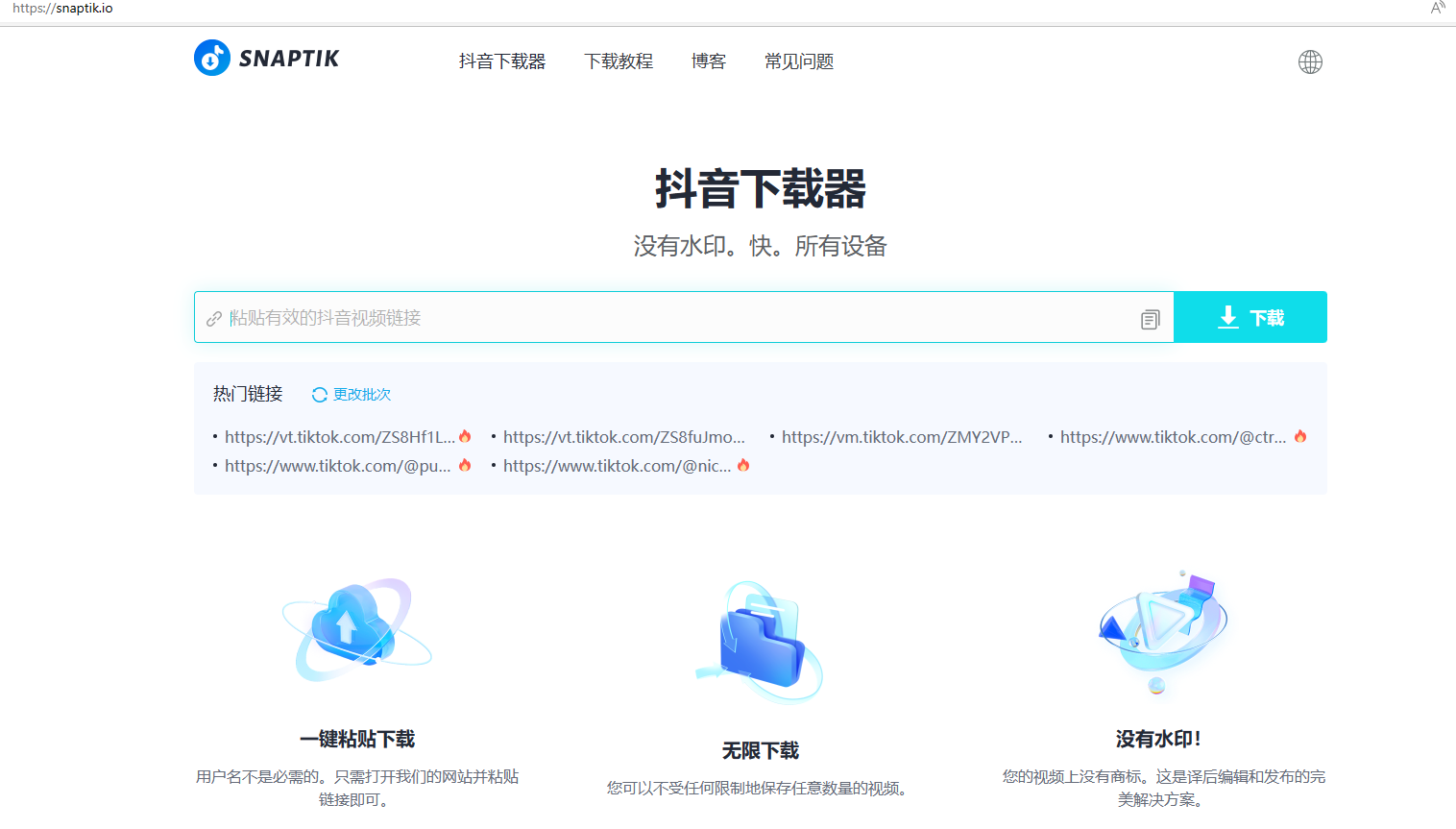The image size is (1456, 829).
Task: Click the SNAPTIK brand name text
Action: [289, 59]
